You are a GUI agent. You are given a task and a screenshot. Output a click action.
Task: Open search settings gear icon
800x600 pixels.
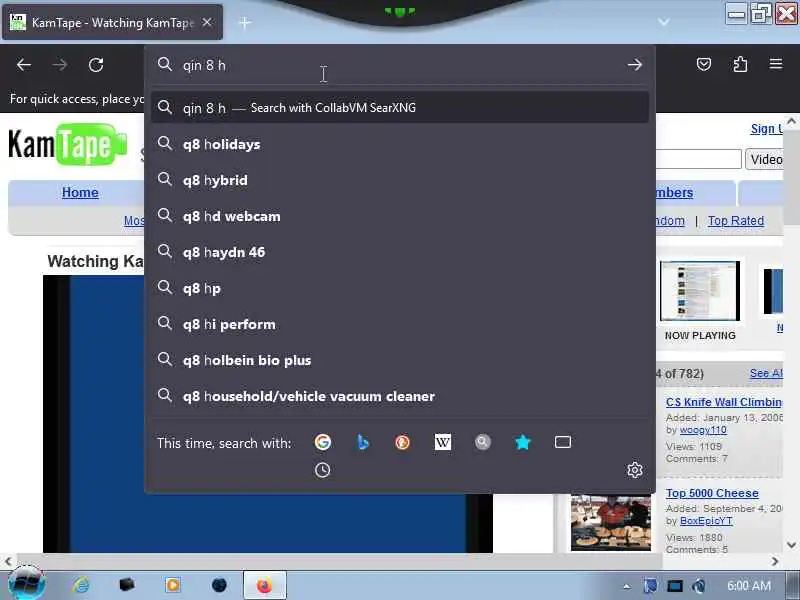click(x=635, y=470)
